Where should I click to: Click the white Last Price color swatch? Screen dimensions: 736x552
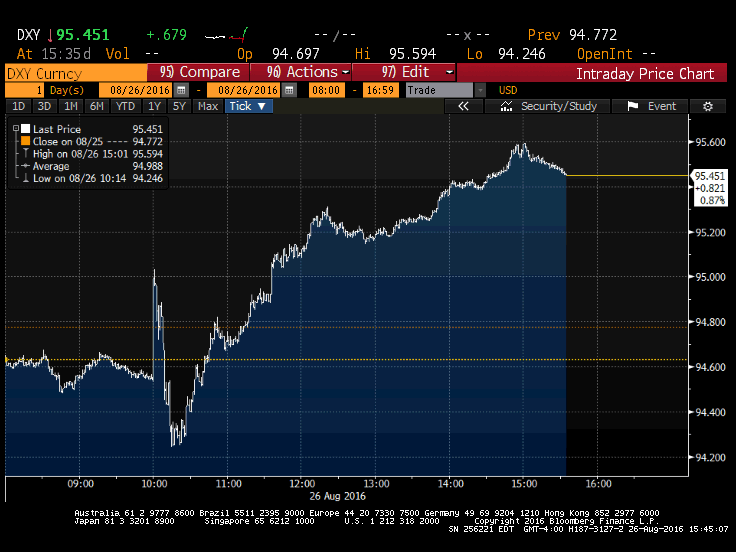click(25, 129)
